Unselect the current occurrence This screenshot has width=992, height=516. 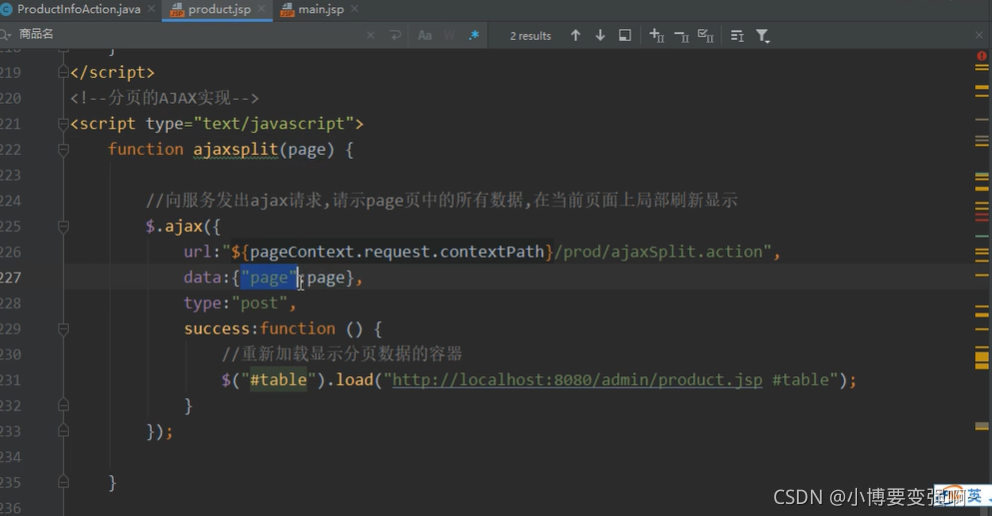(x=681, y=36)
